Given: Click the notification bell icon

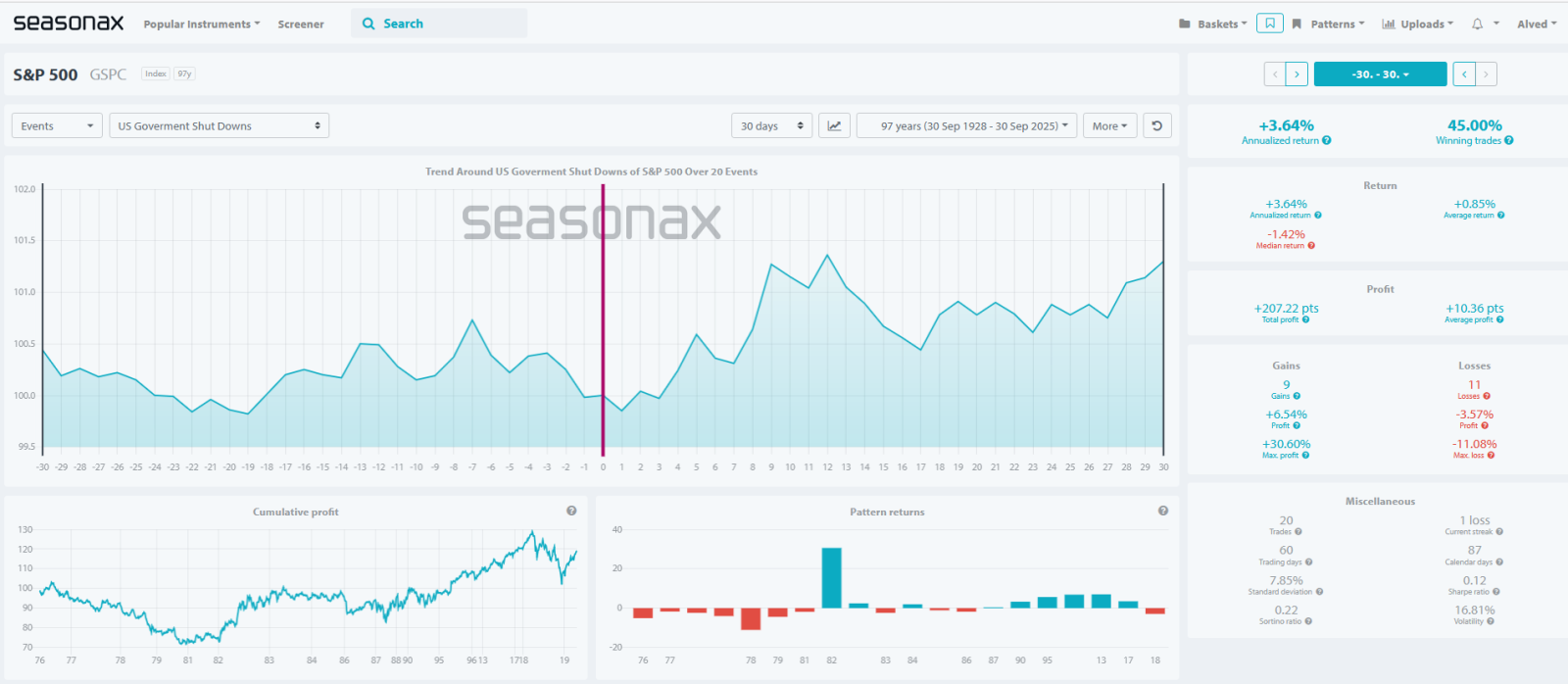Looking at the screenshot, I should [1477, 24].
